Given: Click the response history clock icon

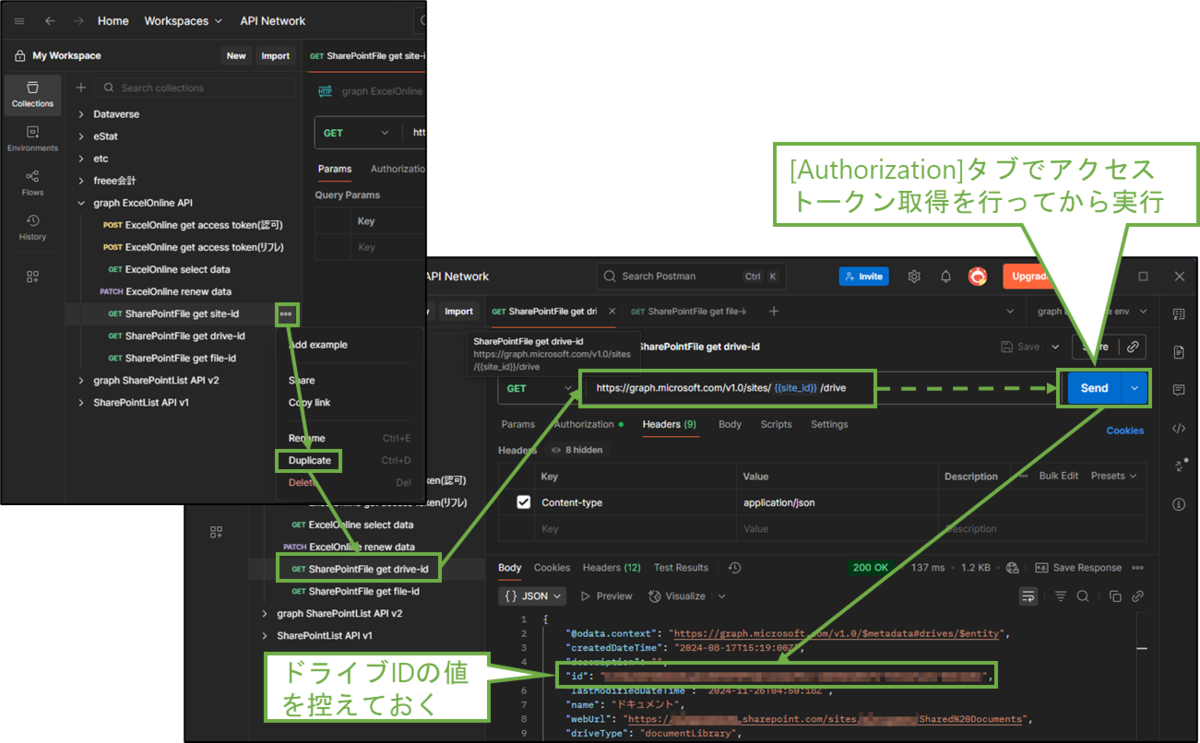Looking at the screenshot, I should pos(735,568).
